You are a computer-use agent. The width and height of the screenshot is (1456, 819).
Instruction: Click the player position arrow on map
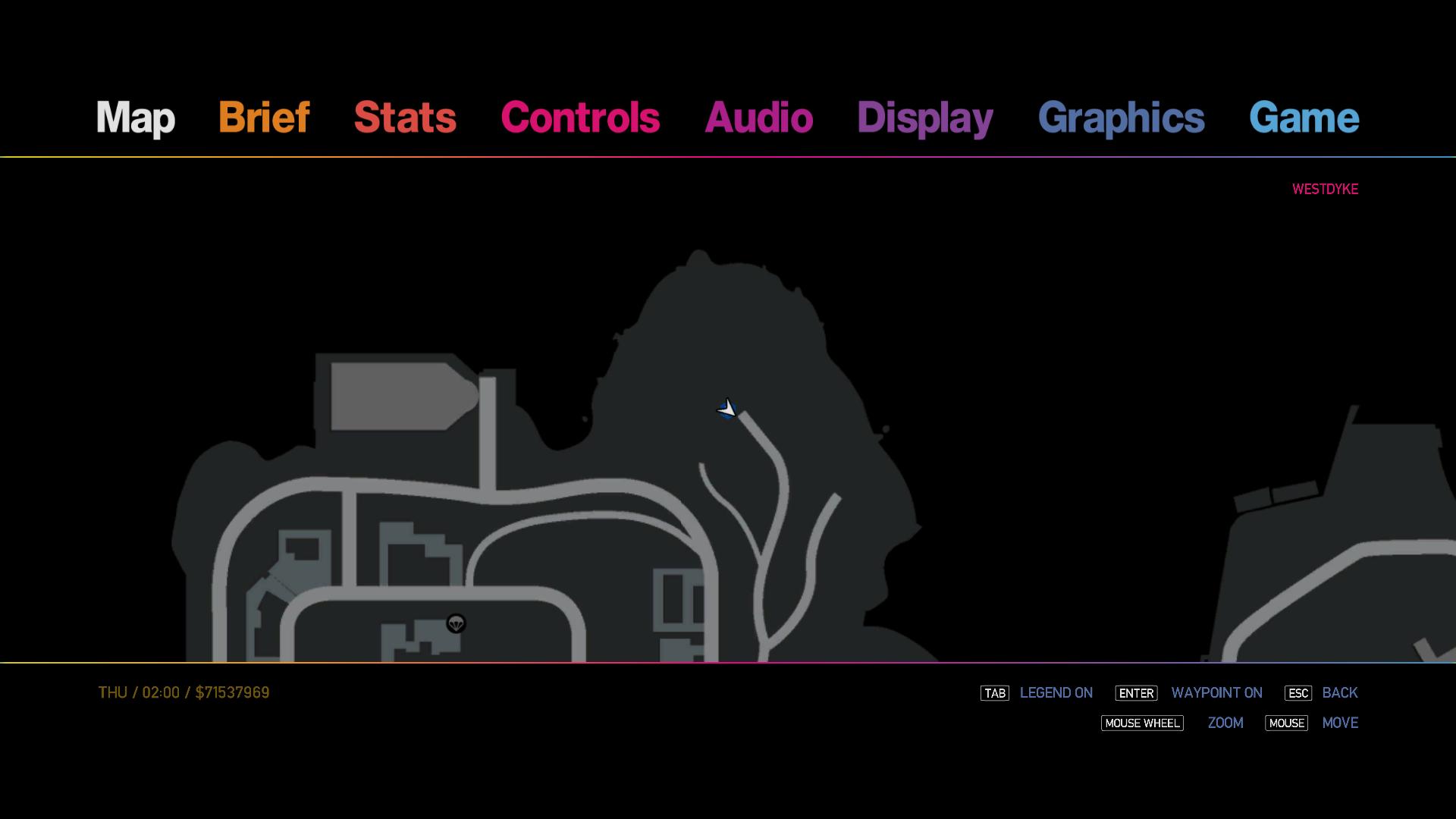[726, 409]
